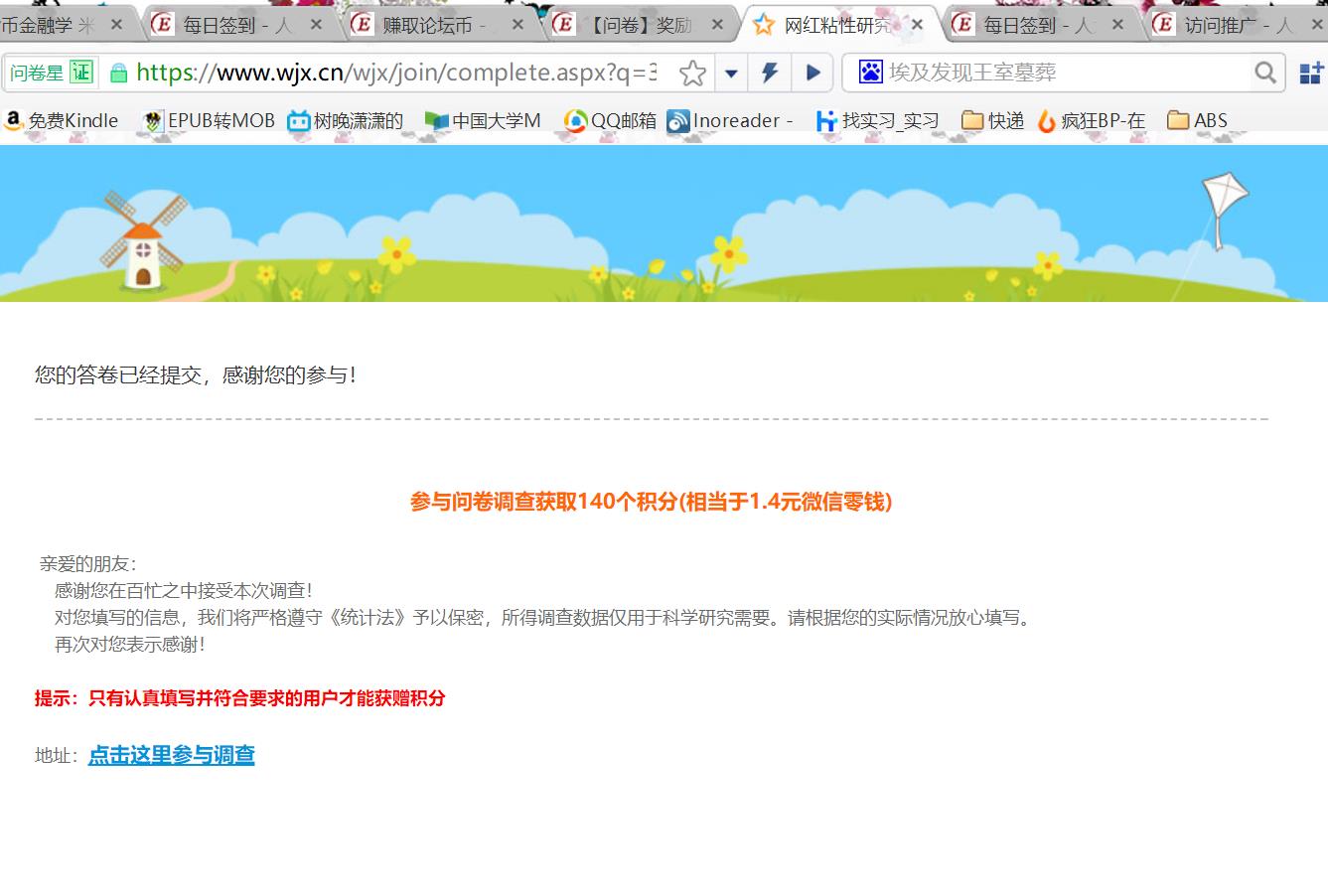Open the 快递 bookmark folder
The image size is (1328, 896).
coord(993,121)
